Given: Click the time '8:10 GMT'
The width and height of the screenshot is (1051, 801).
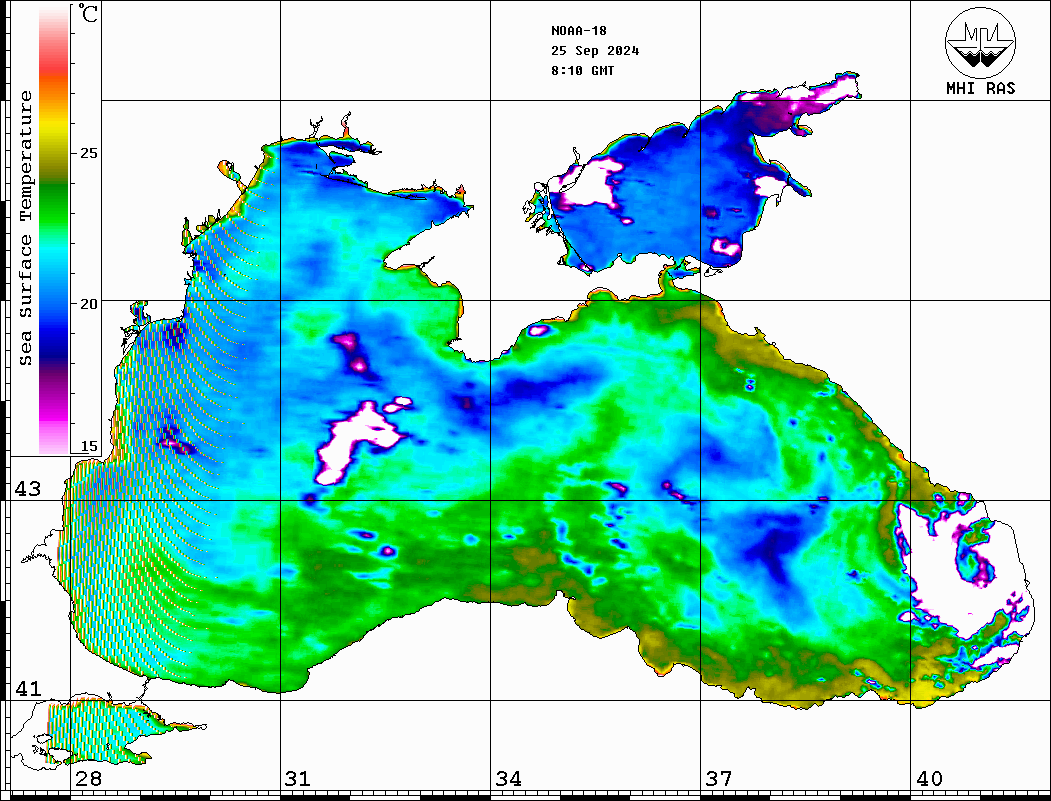Looking at the screenshot, I should click(582, 70).
